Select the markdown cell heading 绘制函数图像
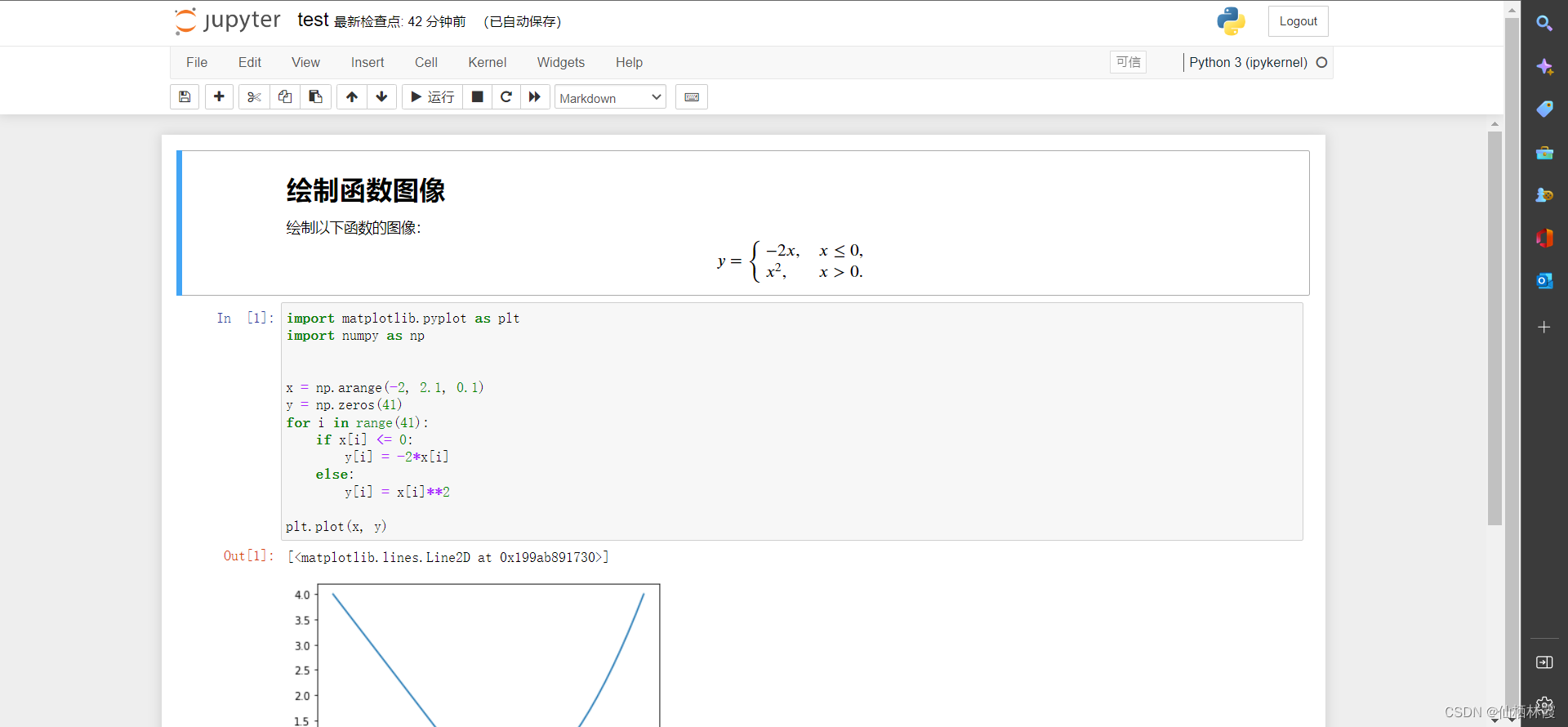Viewport: 1568px width, 727px height. coord(366,190)
